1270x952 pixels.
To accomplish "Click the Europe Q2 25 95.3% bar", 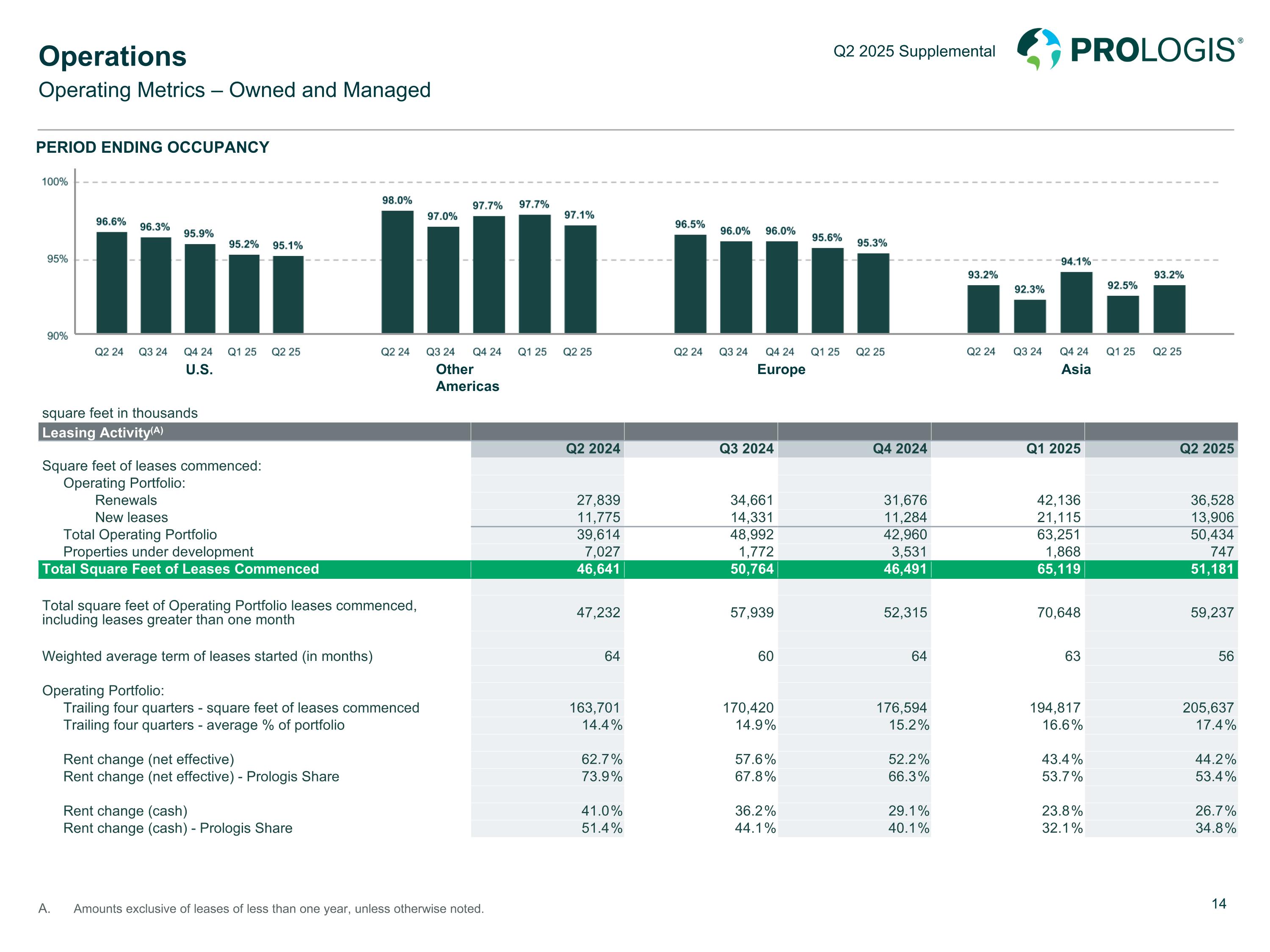I will (872, 293).
